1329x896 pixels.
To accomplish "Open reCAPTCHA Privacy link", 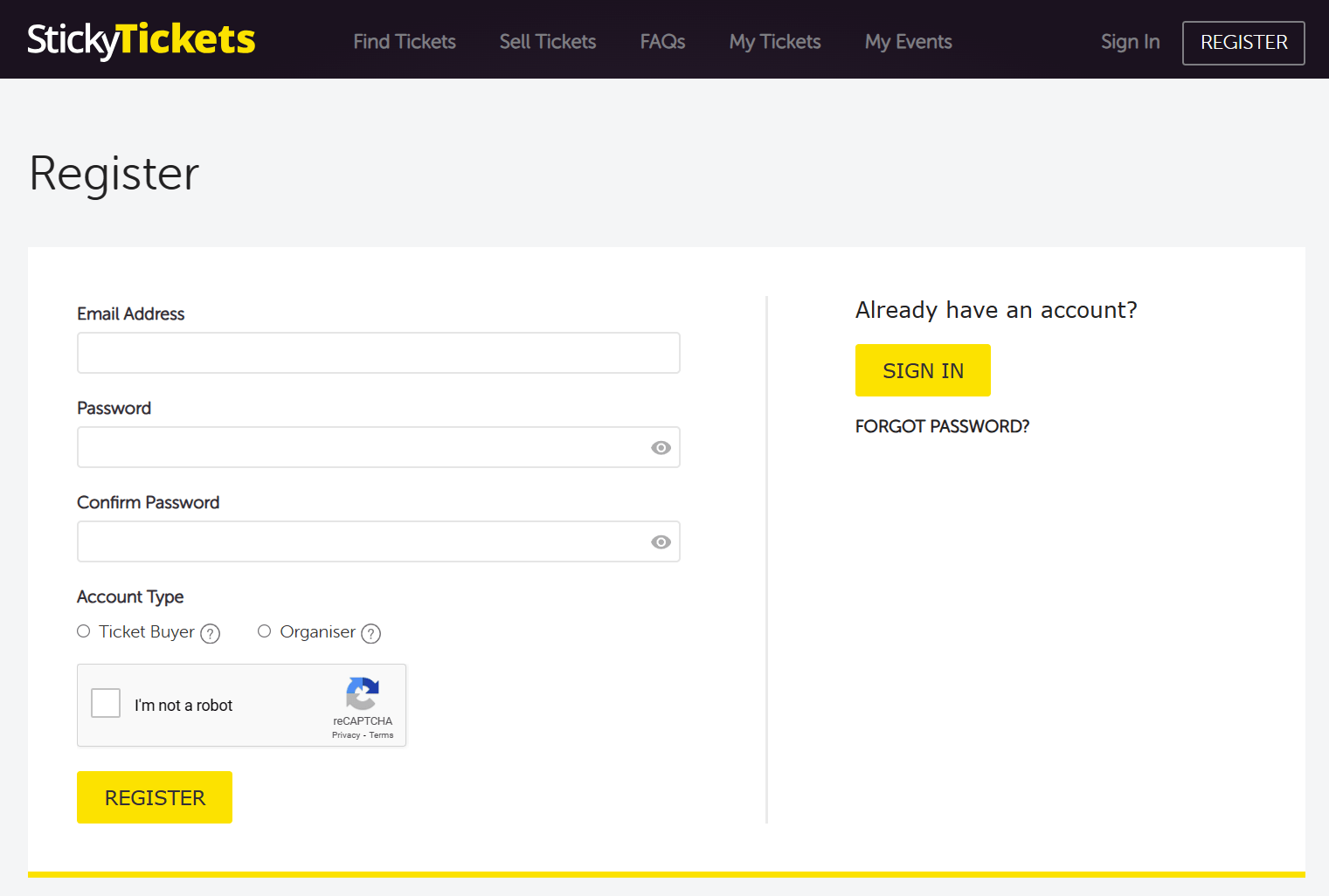I will click(x=346, y=735).
